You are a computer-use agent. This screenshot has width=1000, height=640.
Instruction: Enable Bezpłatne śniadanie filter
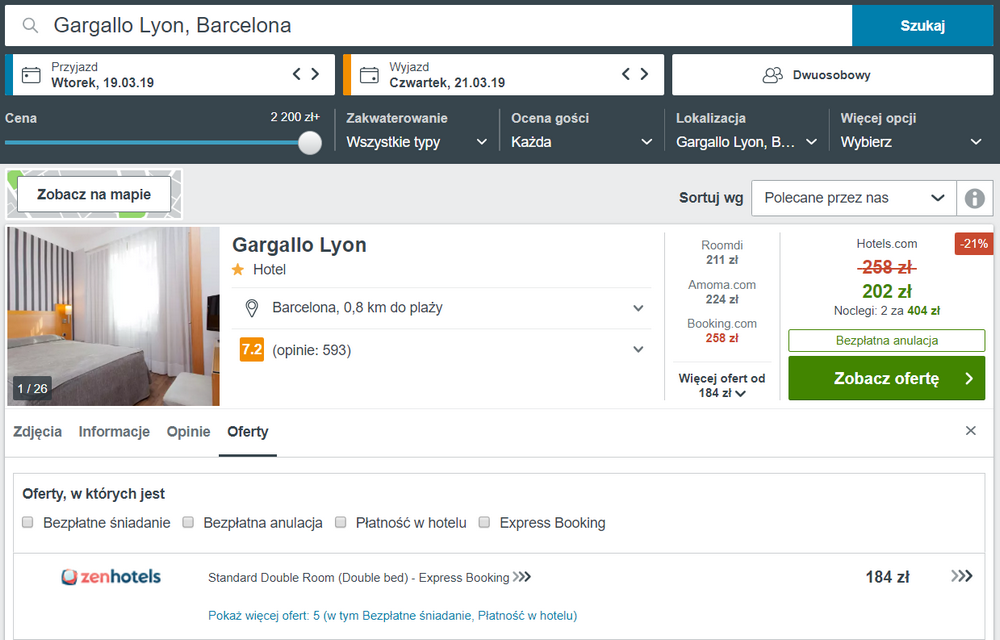pos(27,522)
